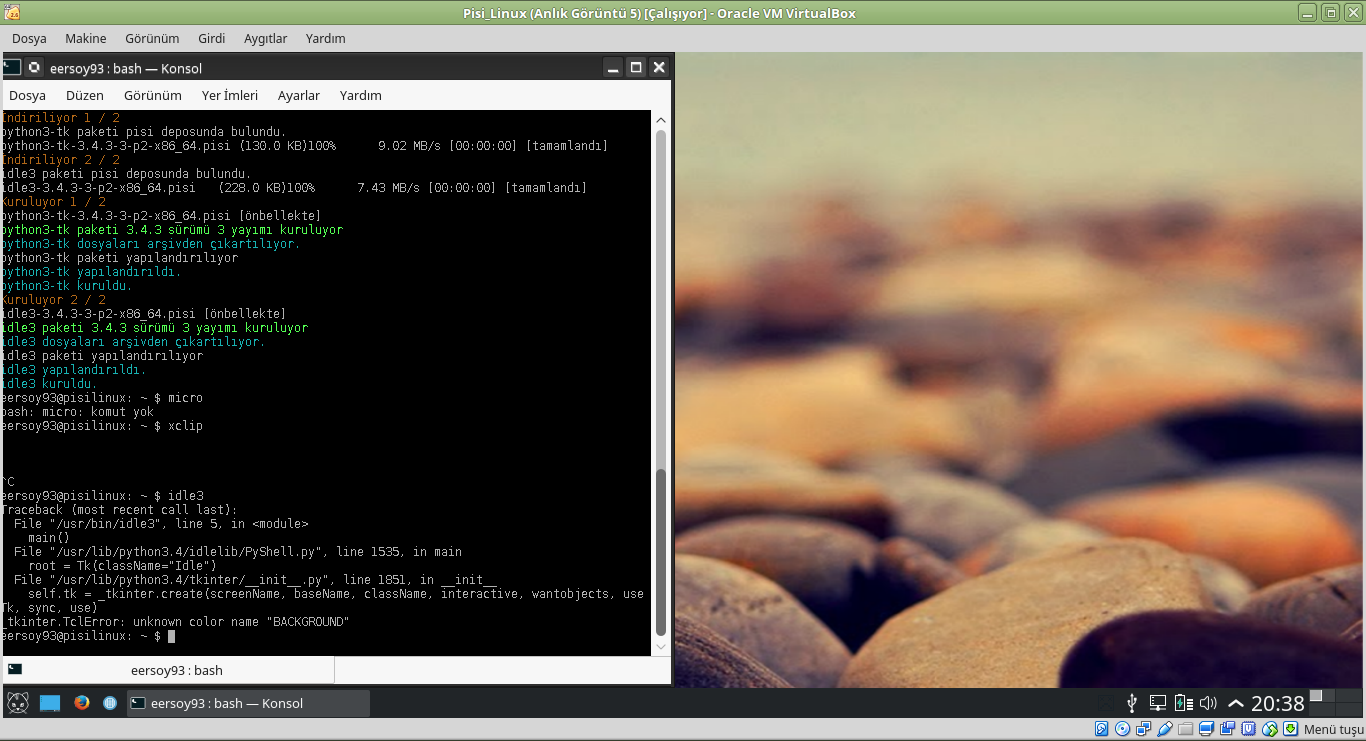The image size is (1366, 741).
Task: Open the network connections tray icon
Action: 1158,703
